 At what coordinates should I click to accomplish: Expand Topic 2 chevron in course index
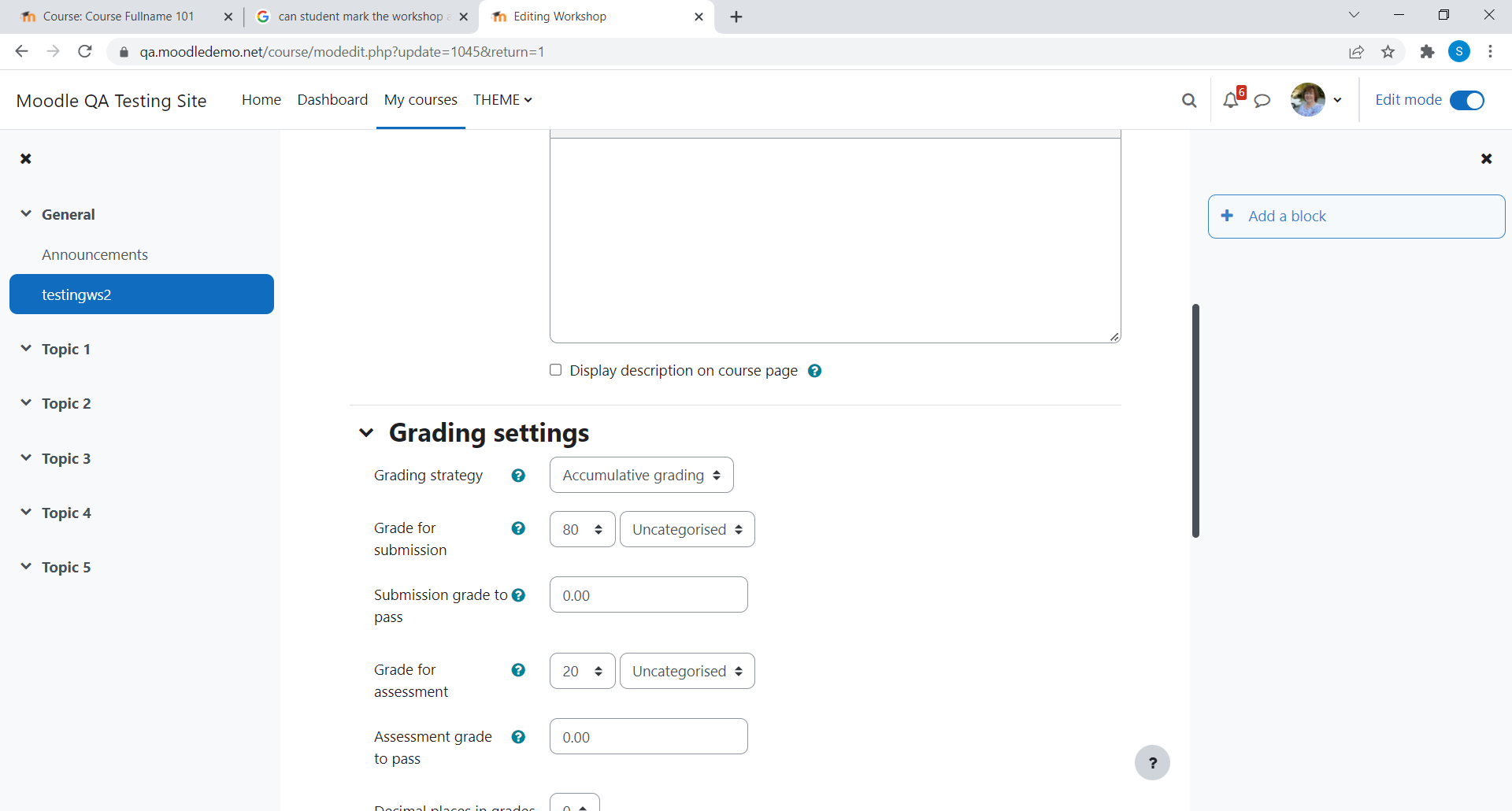[x=26, y=402]
